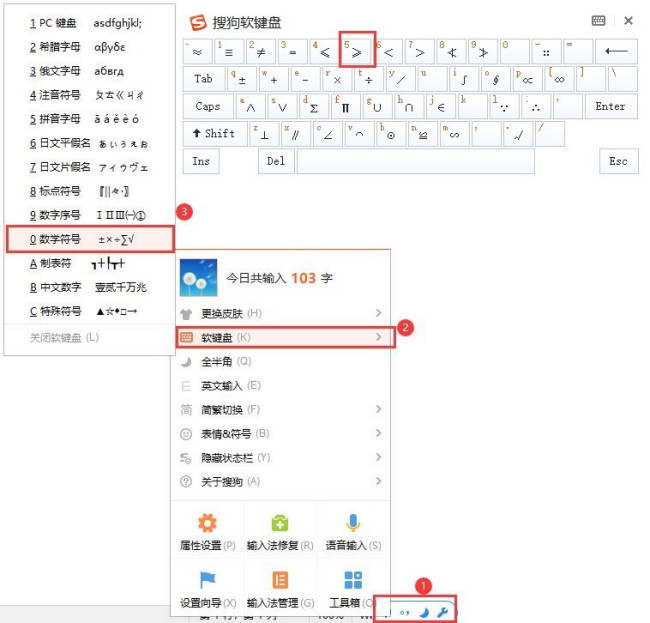This screenshot has width=650, height=623.
Task: Click the wrench icon on status bar
Action: (x=443, y=612)
